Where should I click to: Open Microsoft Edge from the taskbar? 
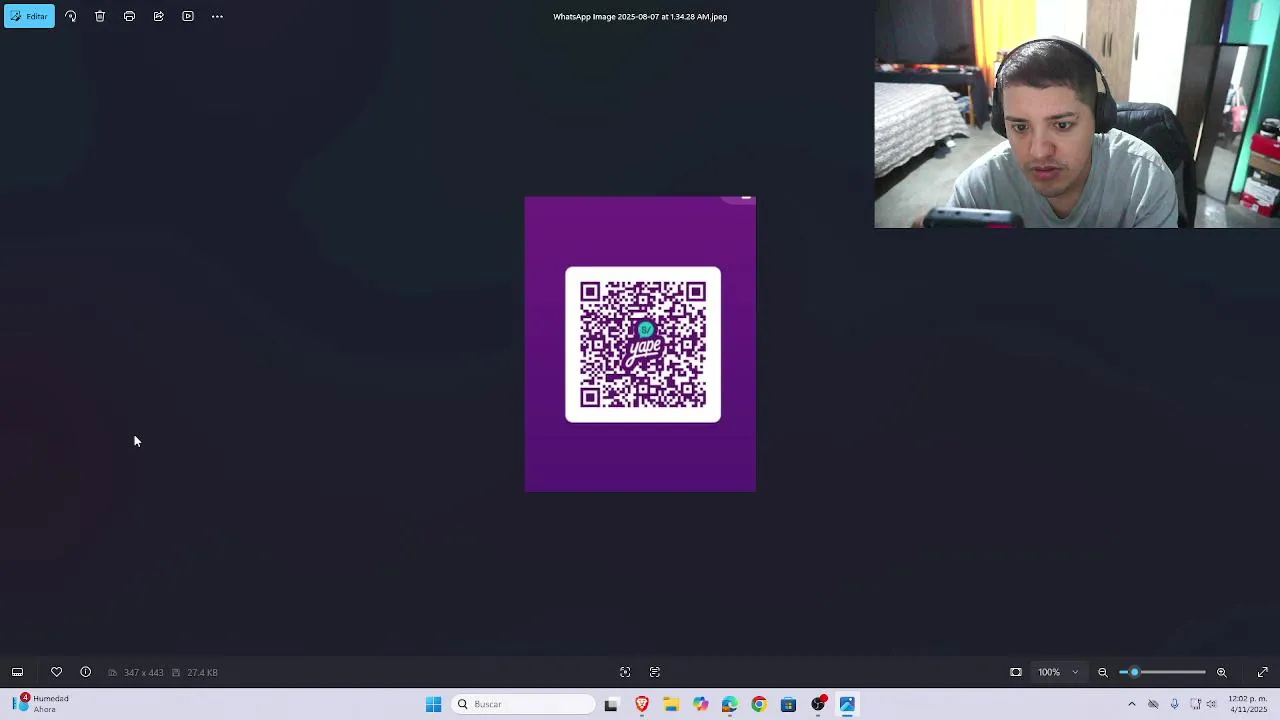[730, 704]
